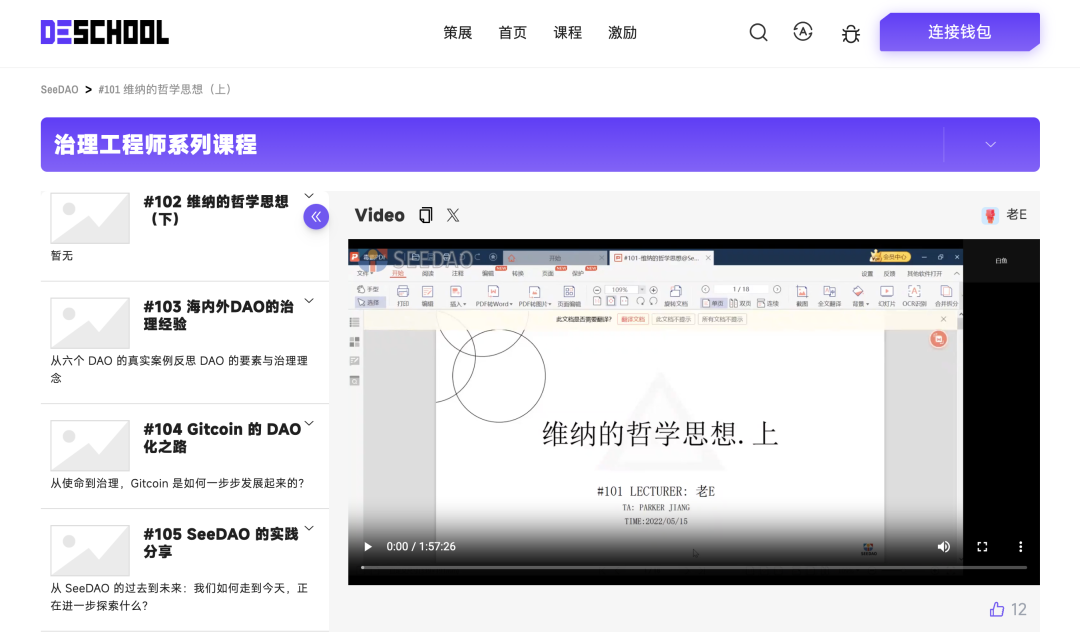The width and height of the screenshot is (1080, 632).
Task: Open 策展 nav item
Action: point(457,32)
